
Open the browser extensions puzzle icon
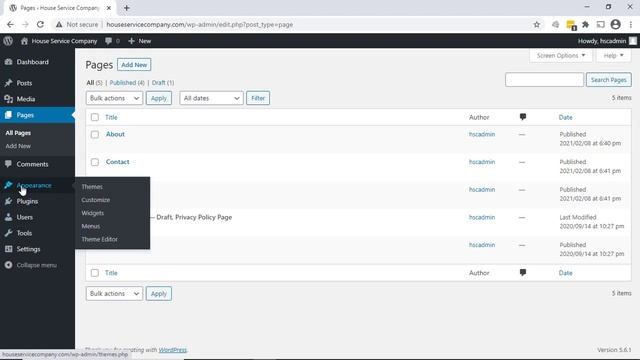[x=585, y=24]
